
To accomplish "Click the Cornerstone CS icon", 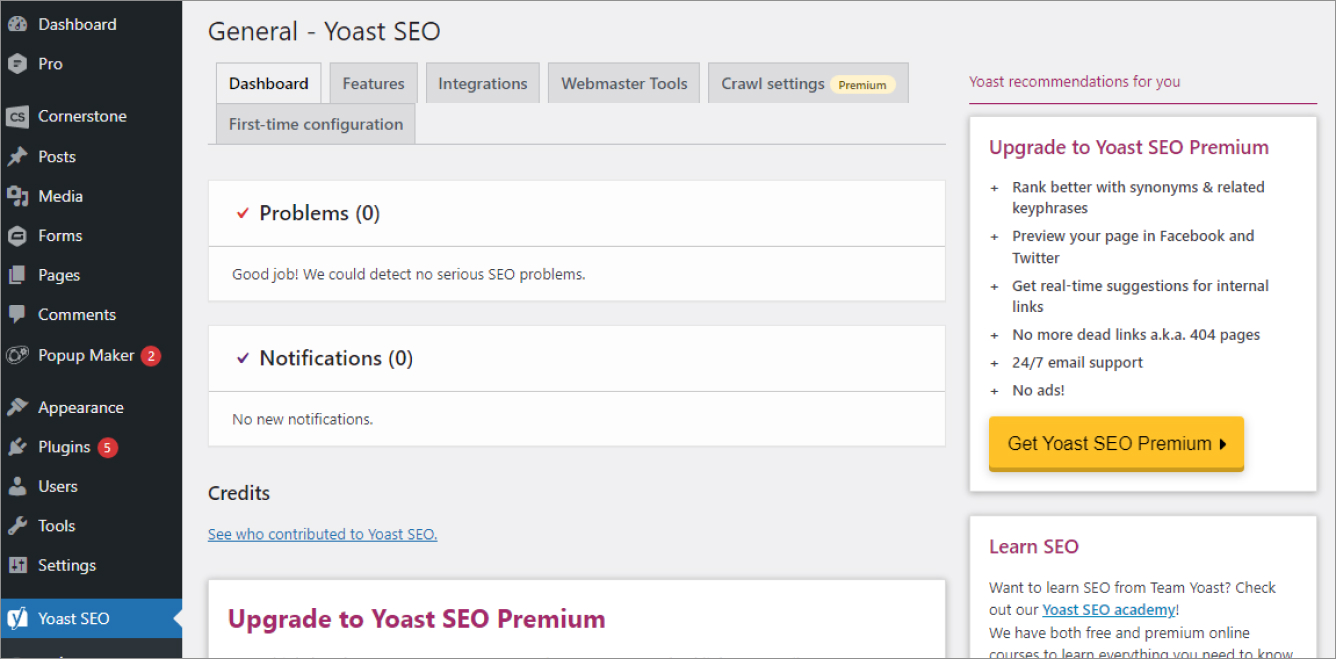I will pos(17,116).
